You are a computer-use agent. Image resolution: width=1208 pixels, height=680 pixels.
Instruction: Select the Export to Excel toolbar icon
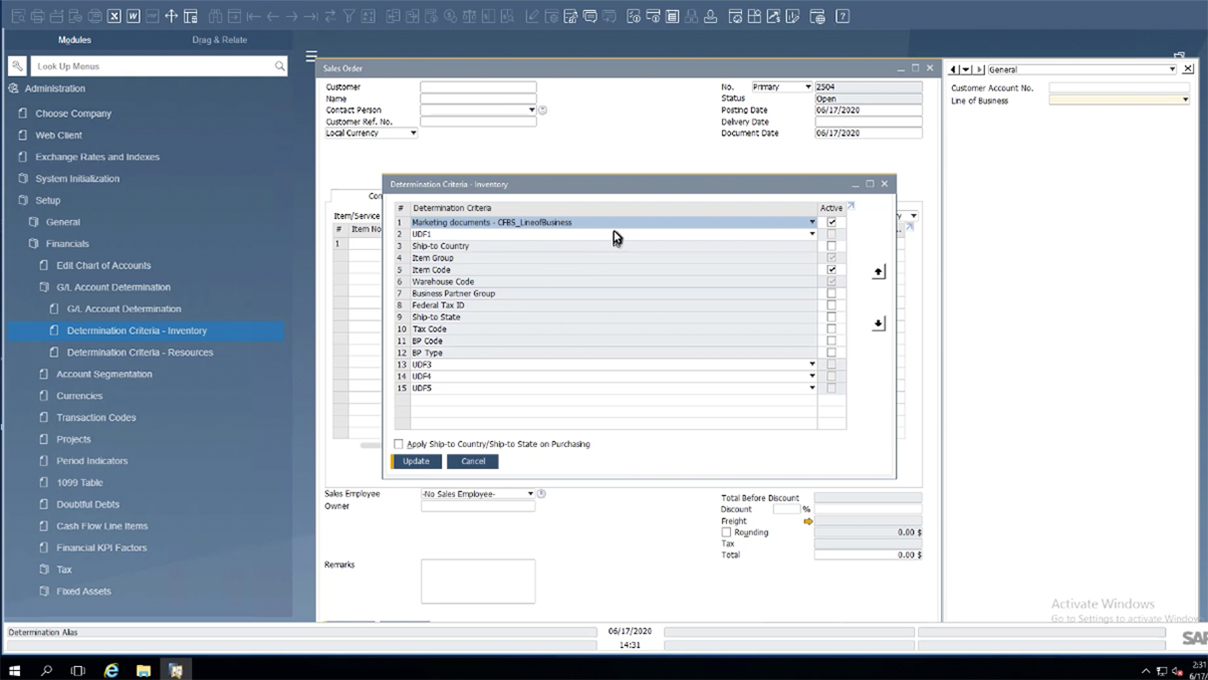click(115, 14)
